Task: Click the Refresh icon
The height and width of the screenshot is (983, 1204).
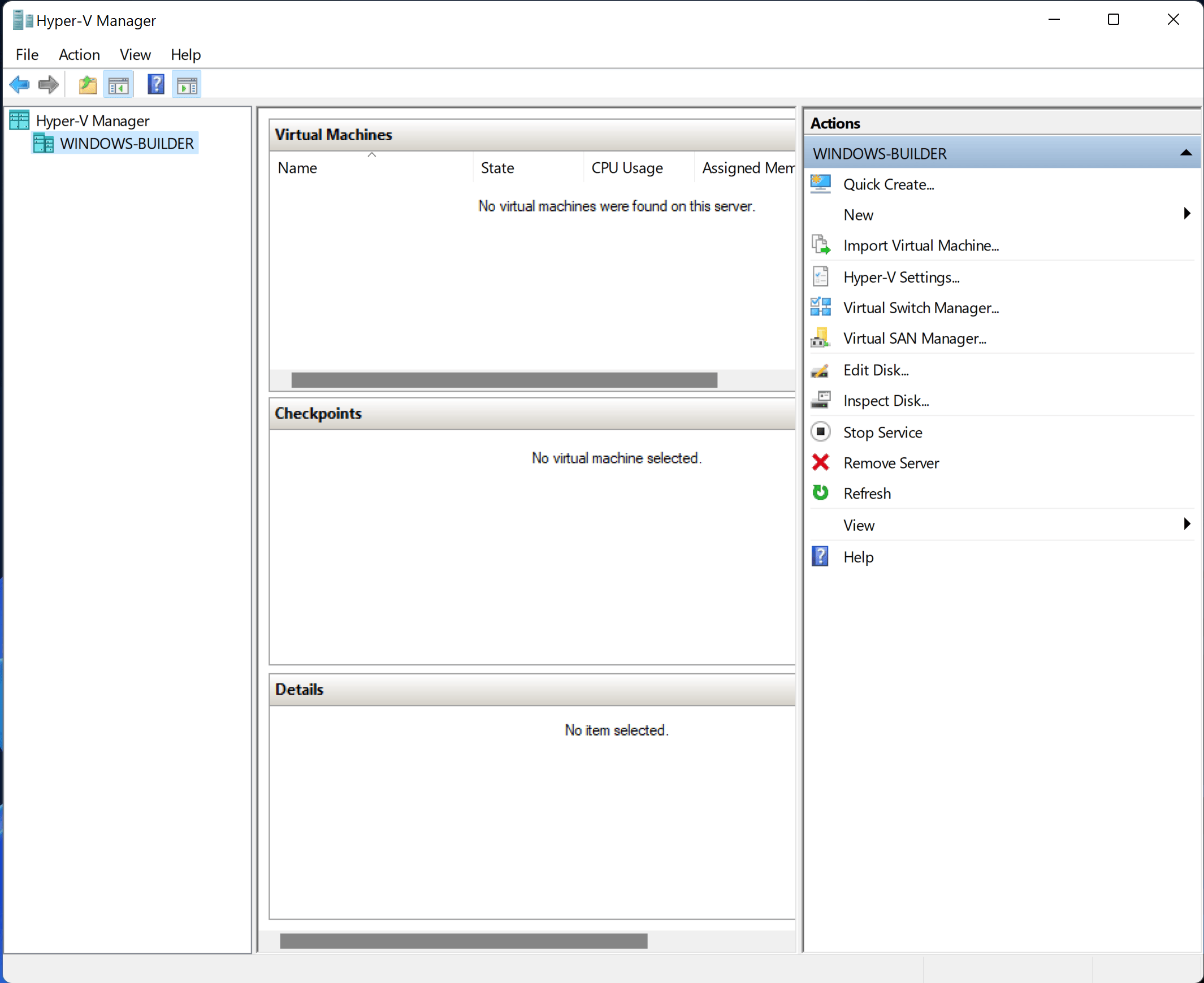Action: tap(821, 493)
